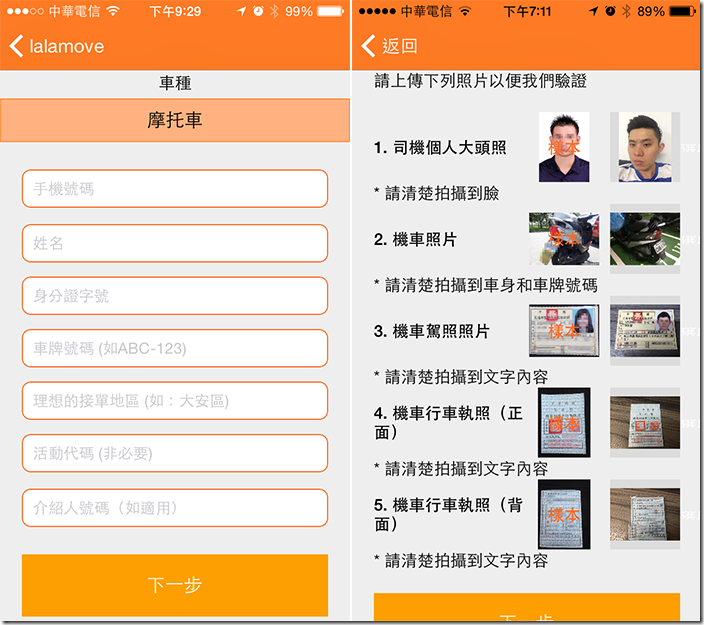The width and height of the screenshot is (704, 625).
Task: Tap the 3. 機車駕照照片 label
Action: pyautogui.click(x=431, y=331)
